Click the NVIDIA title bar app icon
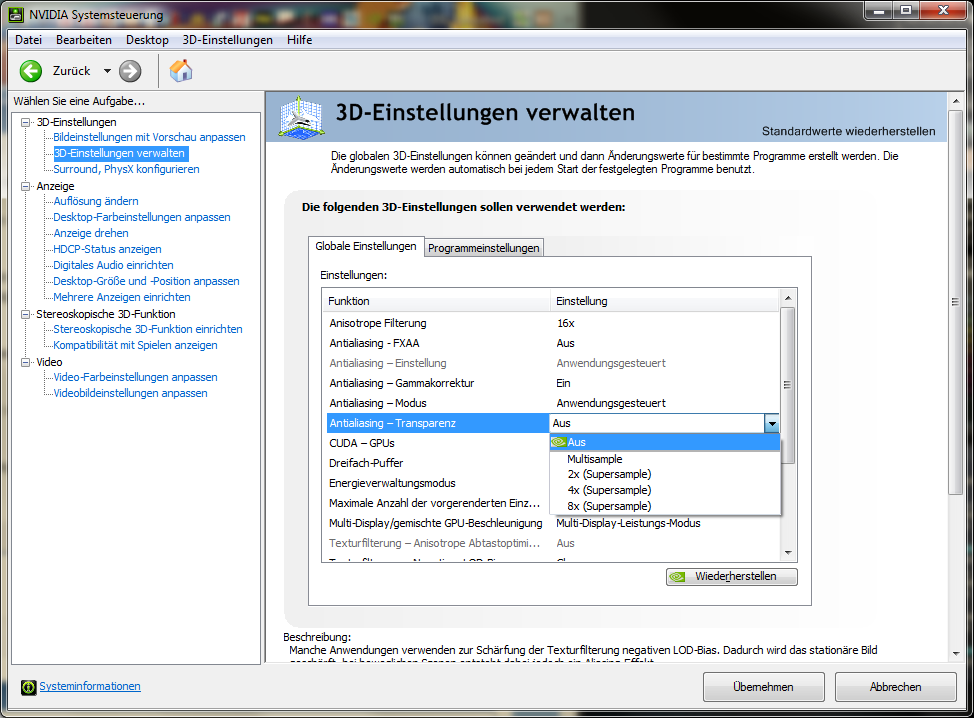 [x=16, y=14]
